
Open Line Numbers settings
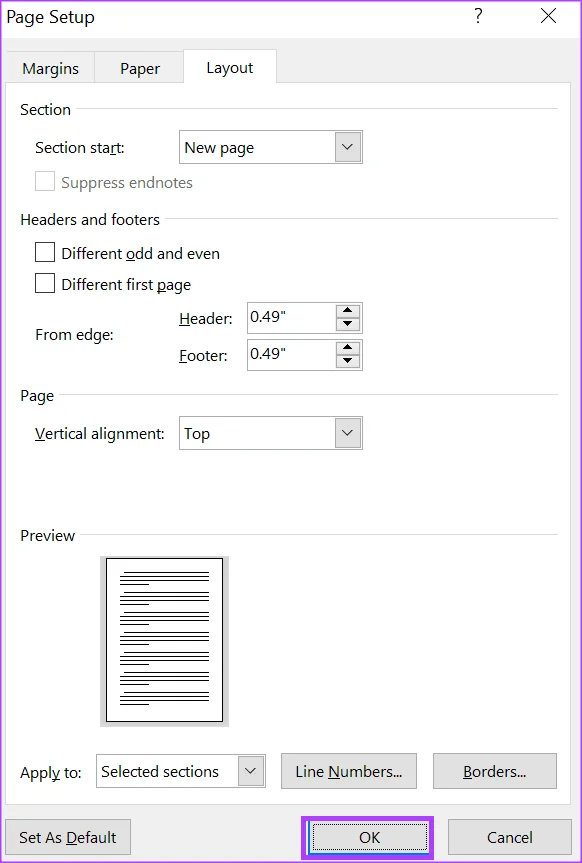click(x=349, y=771)
